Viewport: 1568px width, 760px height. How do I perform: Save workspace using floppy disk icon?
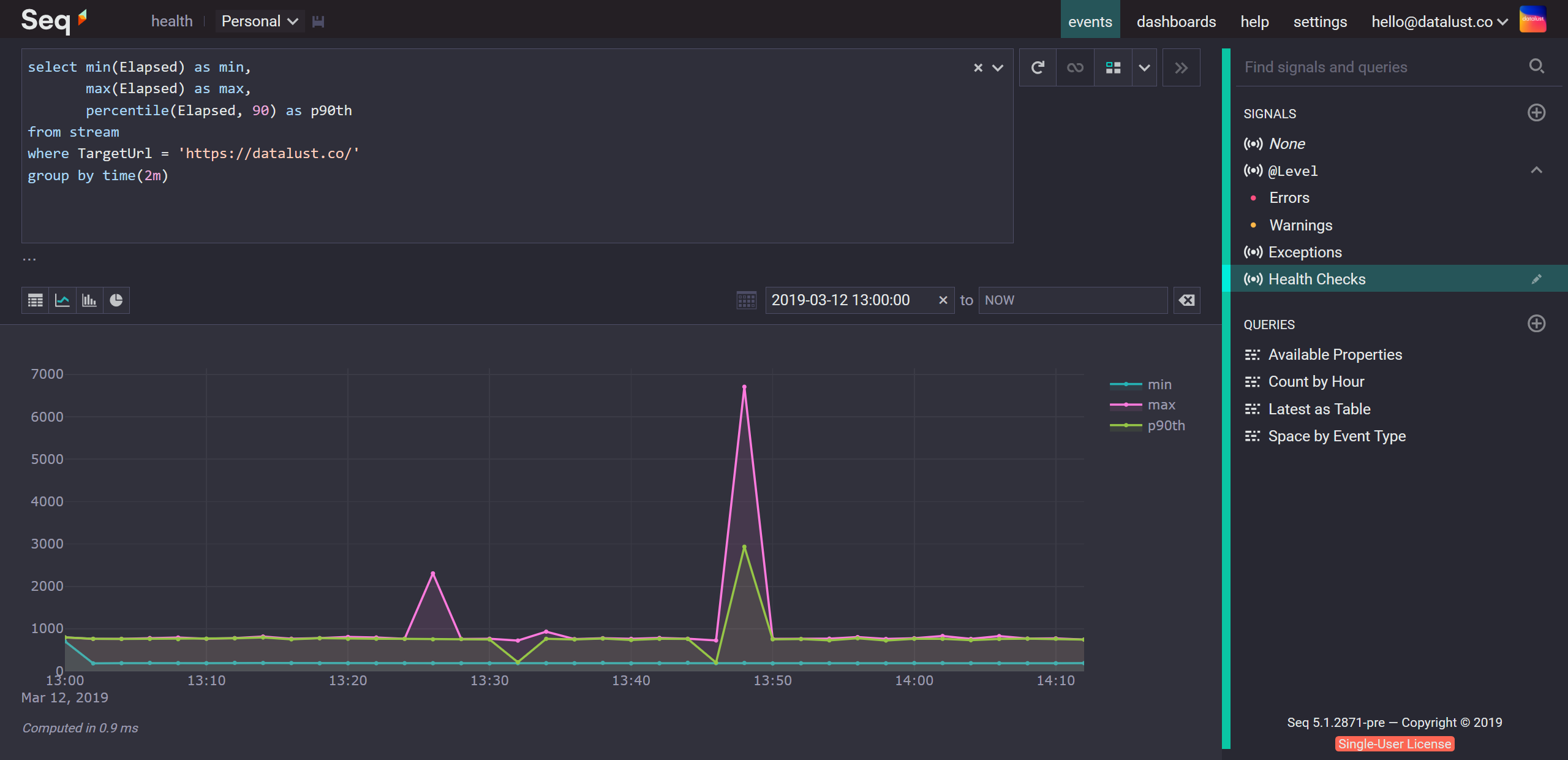318,21
